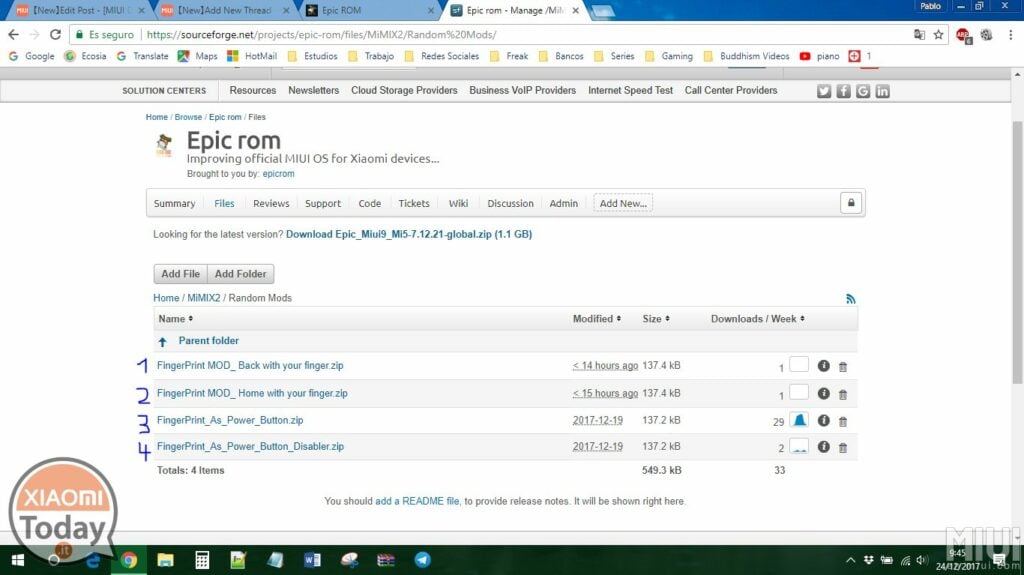This screenshot has height=575, width=1024.
Task: Open the RSS feed icon
Action: click(850, 299)
